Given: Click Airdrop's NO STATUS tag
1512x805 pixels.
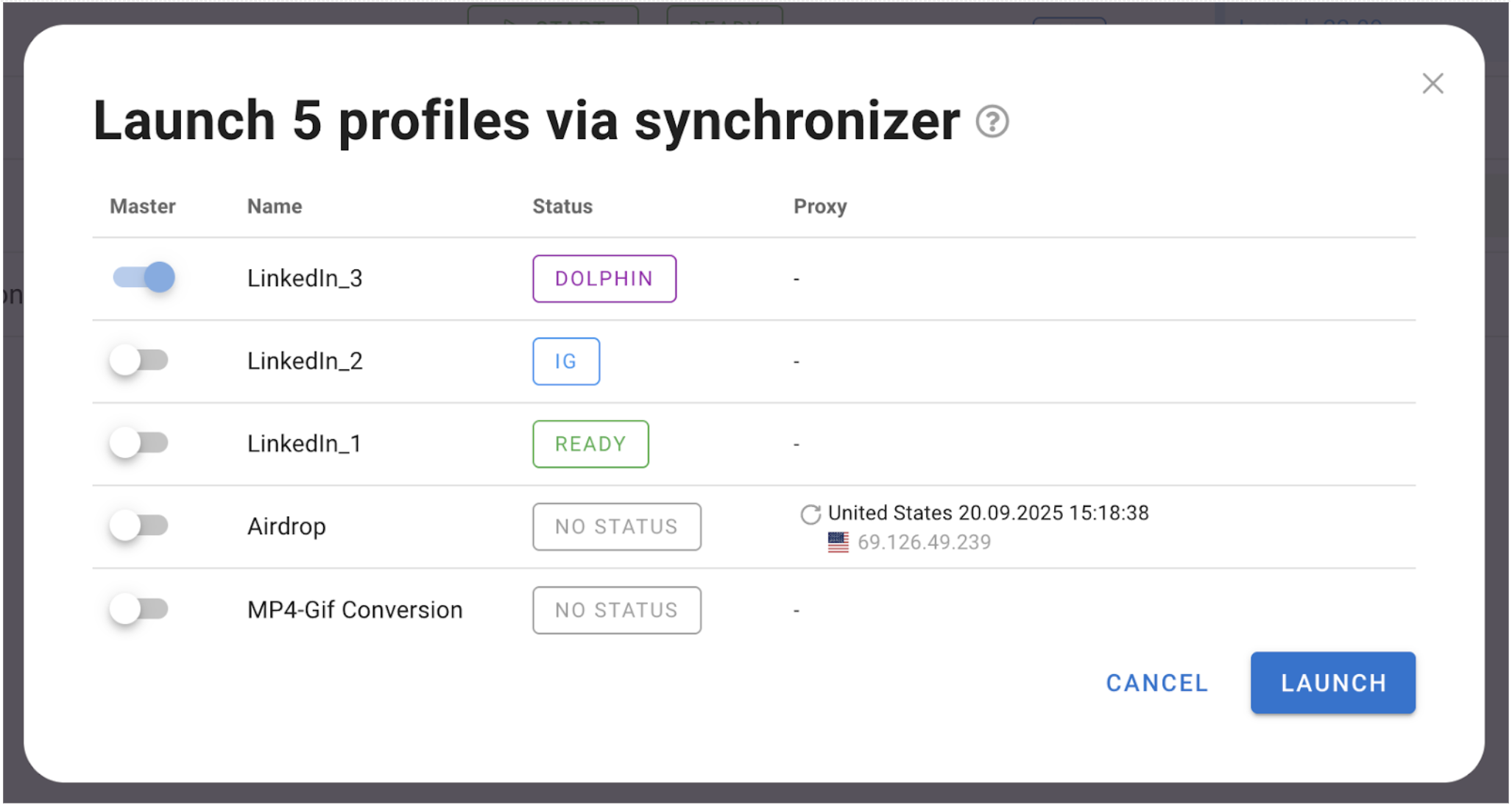Looking at the screenshot, I should pyautogui.click(x=616, y=527).
